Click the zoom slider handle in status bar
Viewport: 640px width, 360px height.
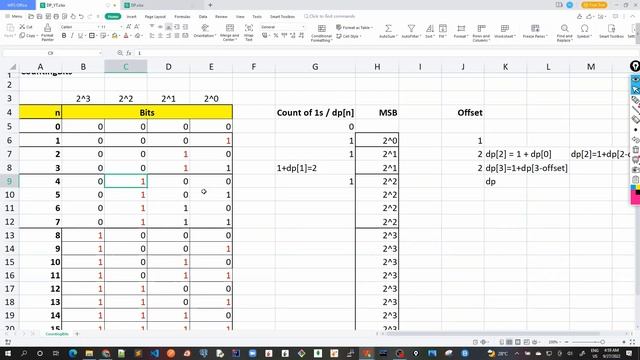coord(602,342)
